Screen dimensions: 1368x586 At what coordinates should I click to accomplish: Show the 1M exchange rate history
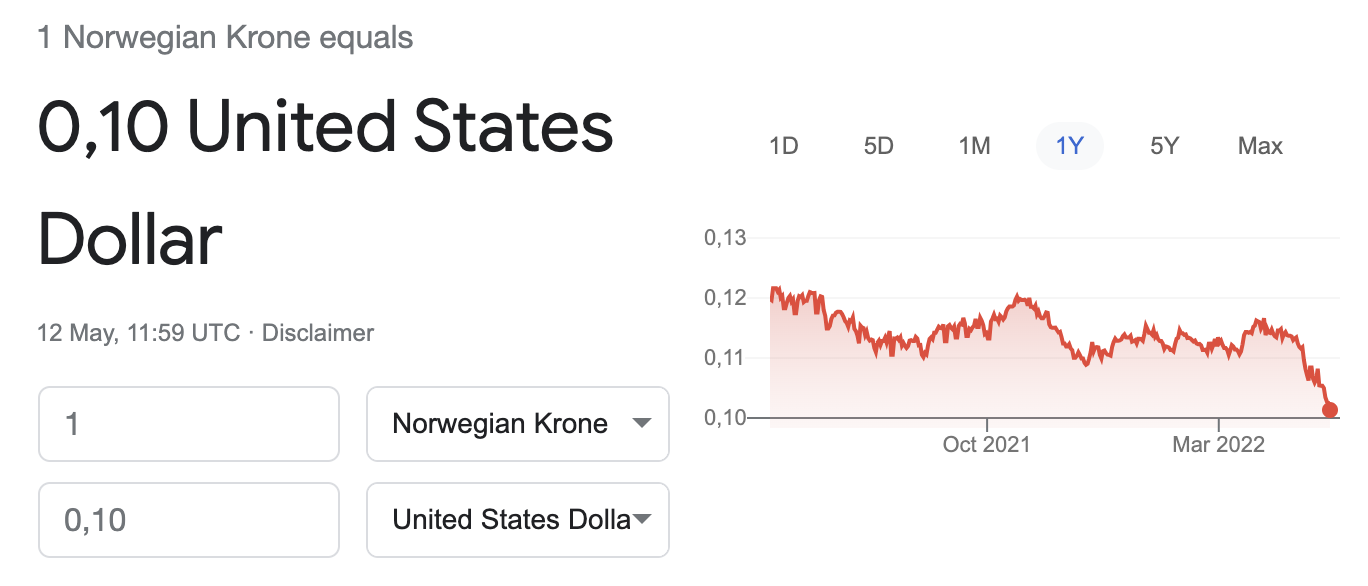[x=974, y=146]
